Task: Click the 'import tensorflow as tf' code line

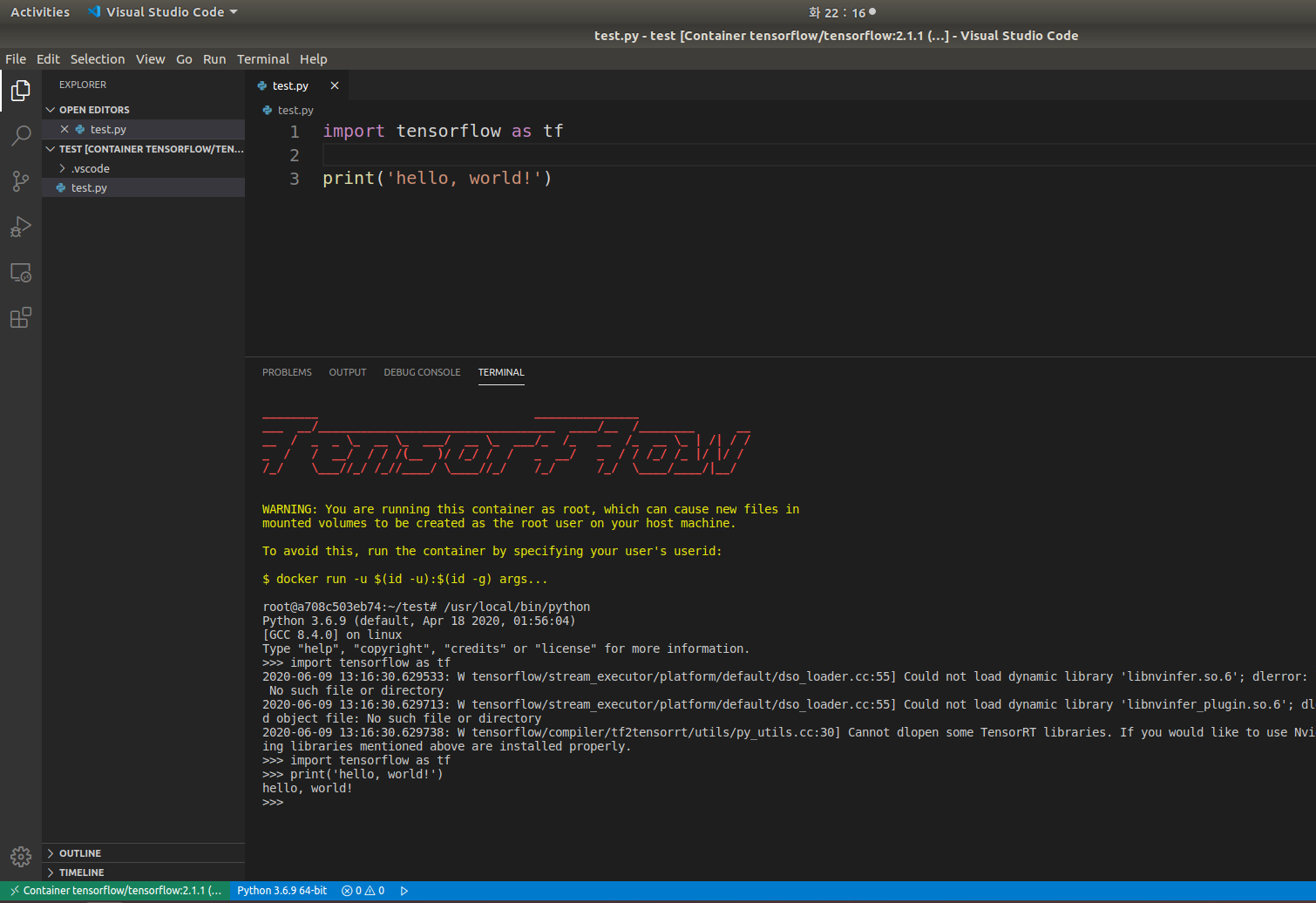Action: click(x=443, y=131)
